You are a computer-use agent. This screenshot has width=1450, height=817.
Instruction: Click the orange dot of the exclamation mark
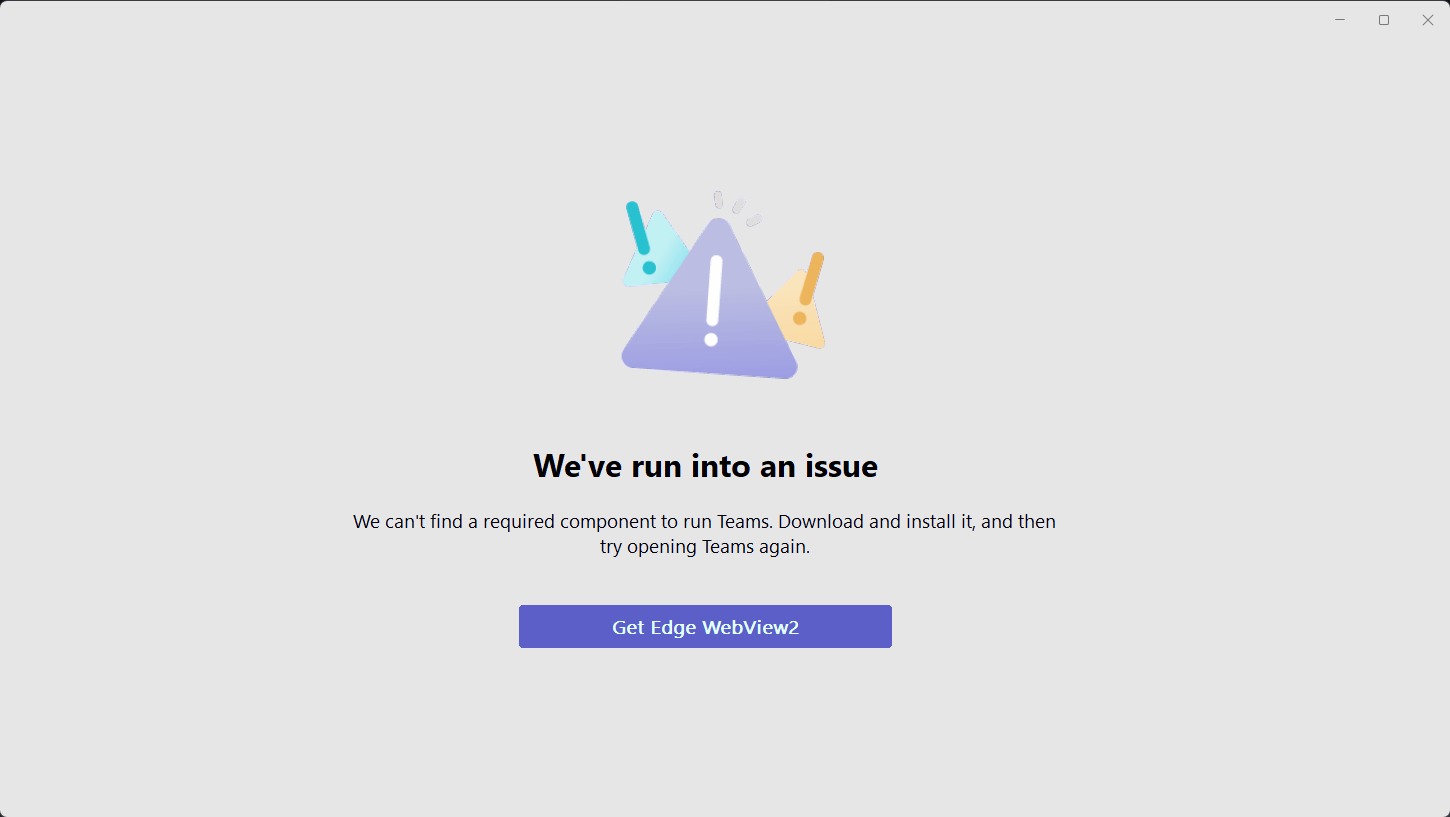800,318
